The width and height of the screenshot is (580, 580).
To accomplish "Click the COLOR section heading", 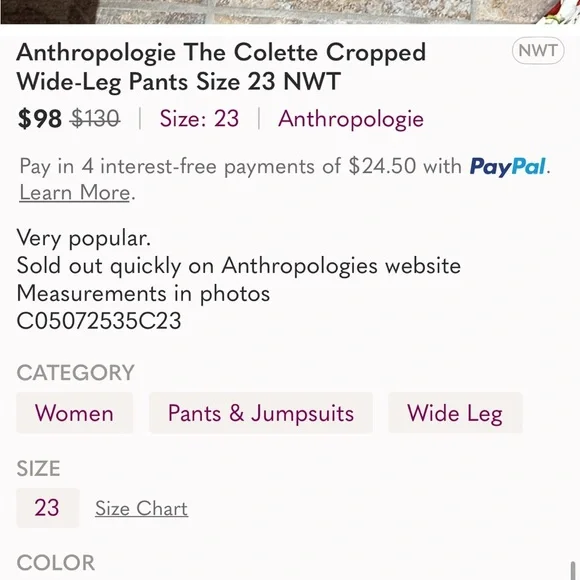I will coord(56,563).
